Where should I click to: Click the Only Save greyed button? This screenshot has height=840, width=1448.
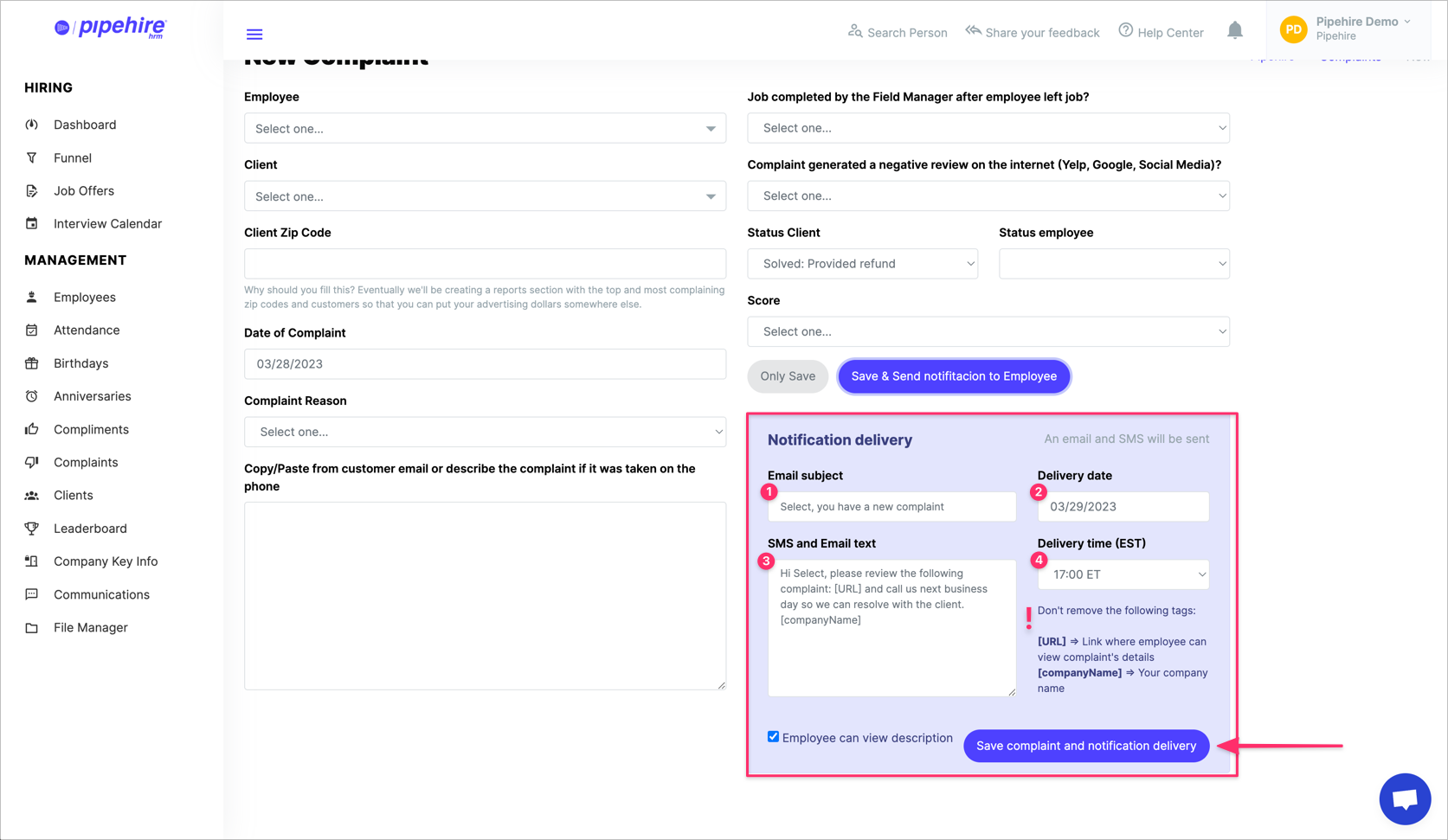pyautogui.click(x=787, y=376)
